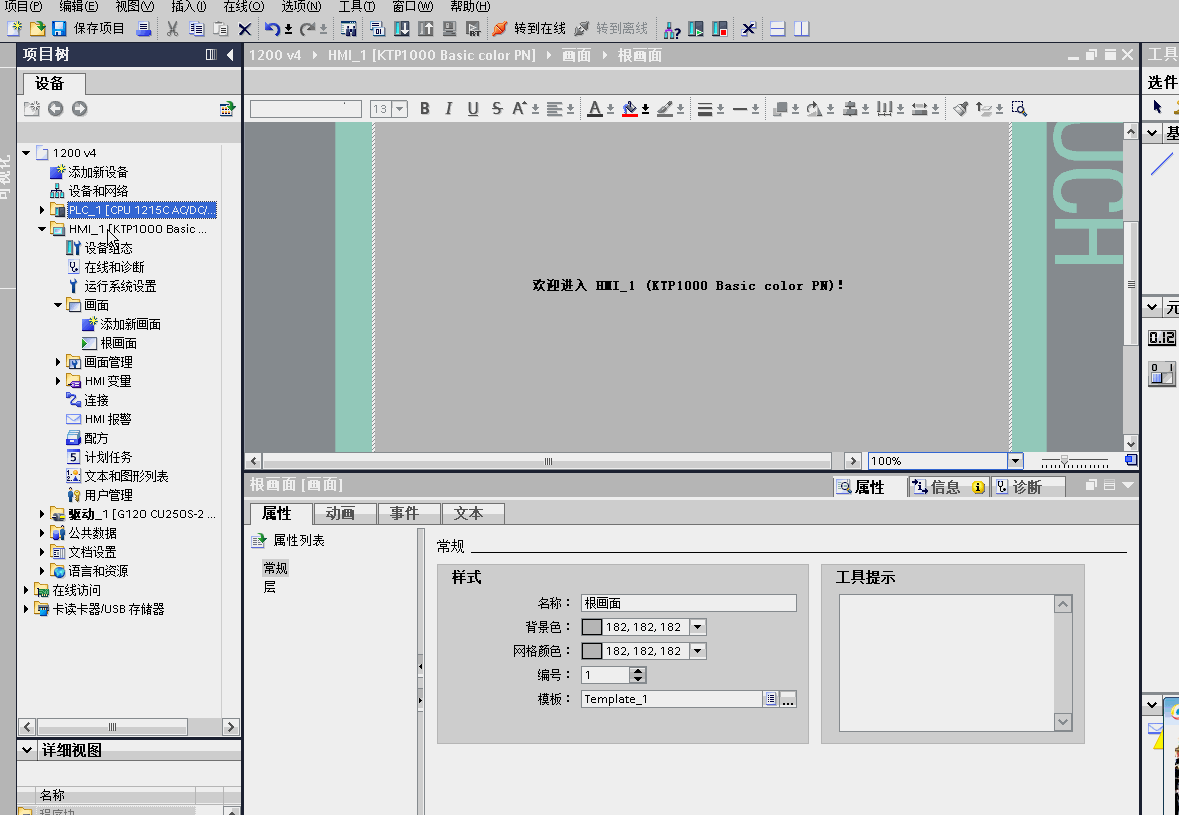
Task: Click the New project icon
Action: click(14, 29)
